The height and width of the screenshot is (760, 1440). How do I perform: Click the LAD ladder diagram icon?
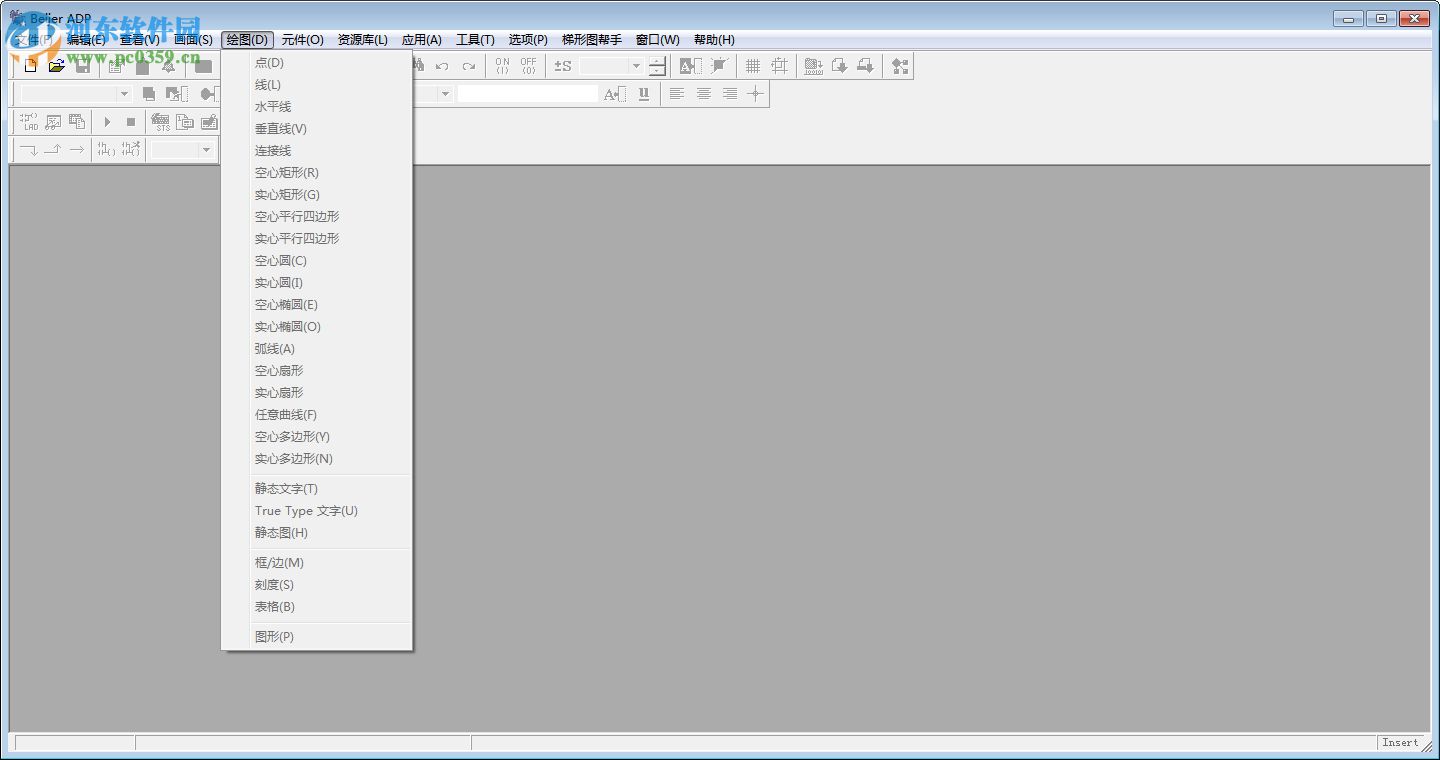pos(29,122)
